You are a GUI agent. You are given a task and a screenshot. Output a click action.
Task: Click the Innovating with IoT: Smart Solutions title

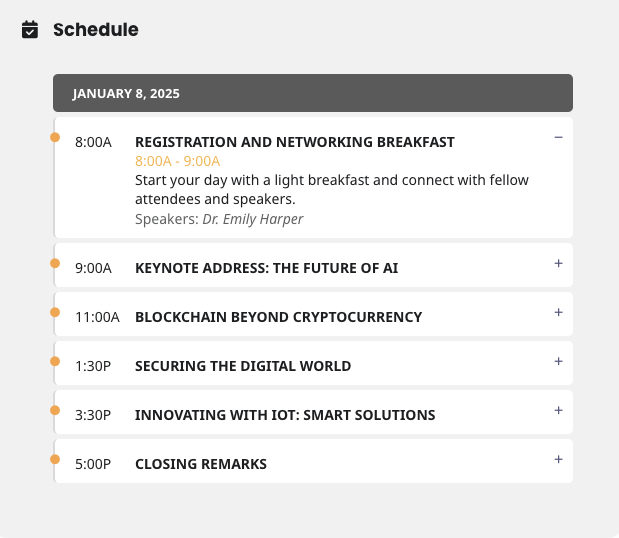coord(285,415)
